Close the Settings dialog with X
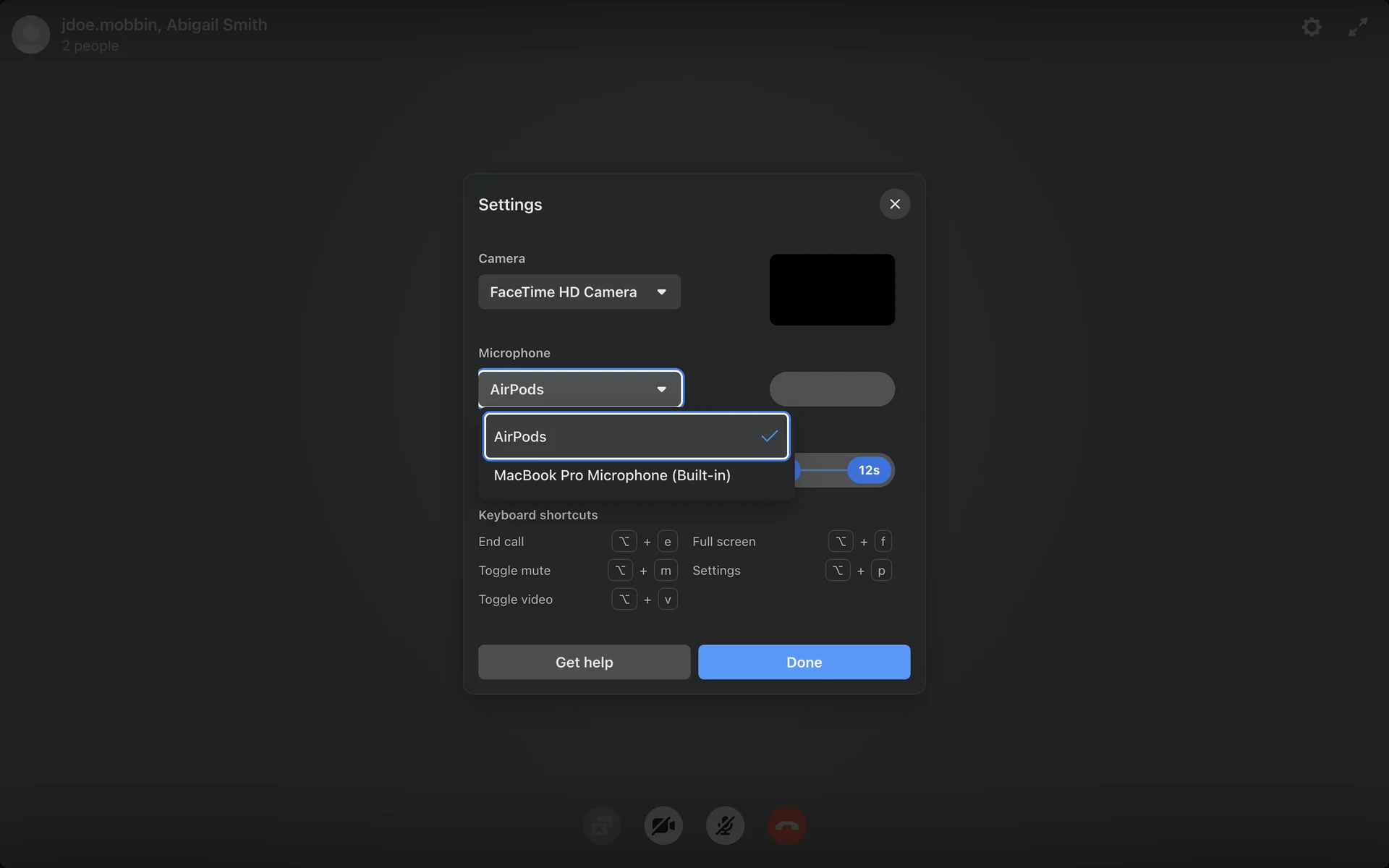 [x=895, y=204]
